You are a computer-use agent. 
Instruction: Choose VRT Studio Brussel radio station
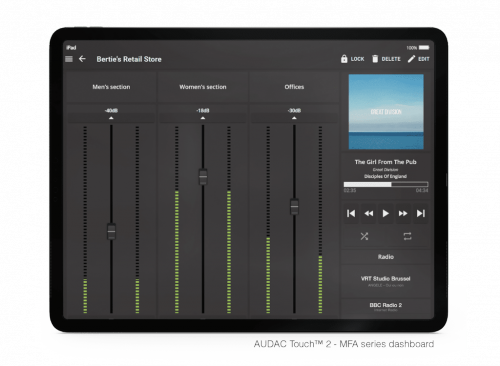[386, 281]
